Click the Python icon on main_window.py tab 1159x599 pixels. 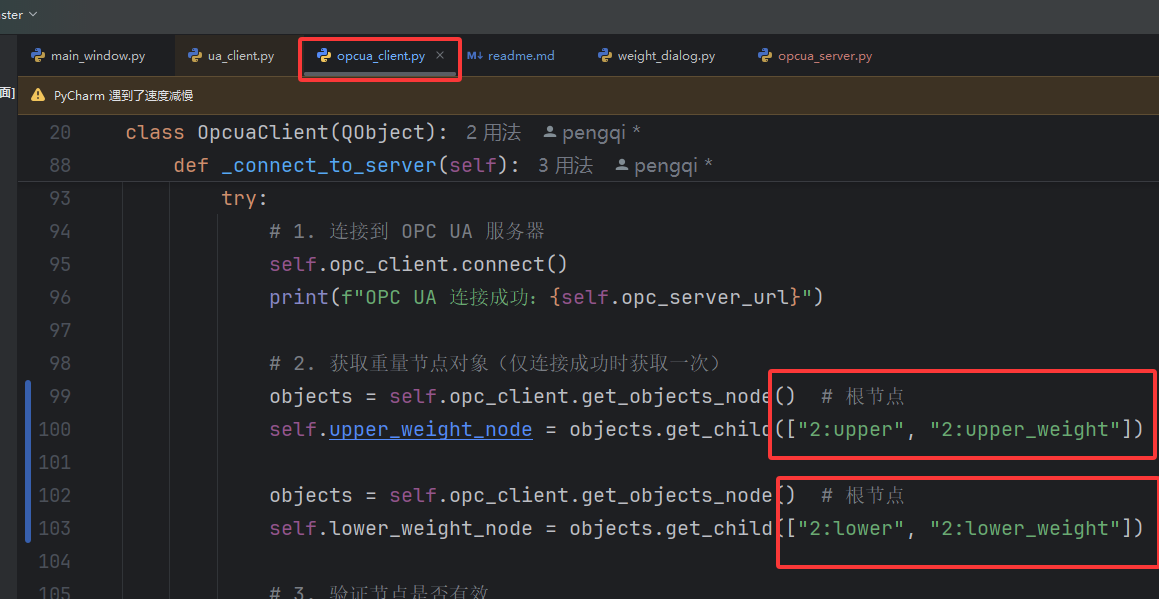click(38, 56)
